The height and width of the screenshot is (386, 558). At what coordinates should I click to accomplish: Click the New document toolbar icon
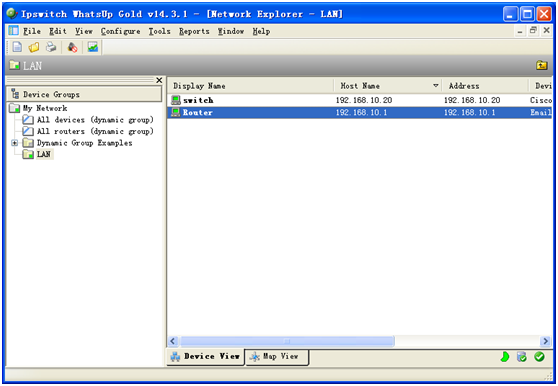point(17,47)
